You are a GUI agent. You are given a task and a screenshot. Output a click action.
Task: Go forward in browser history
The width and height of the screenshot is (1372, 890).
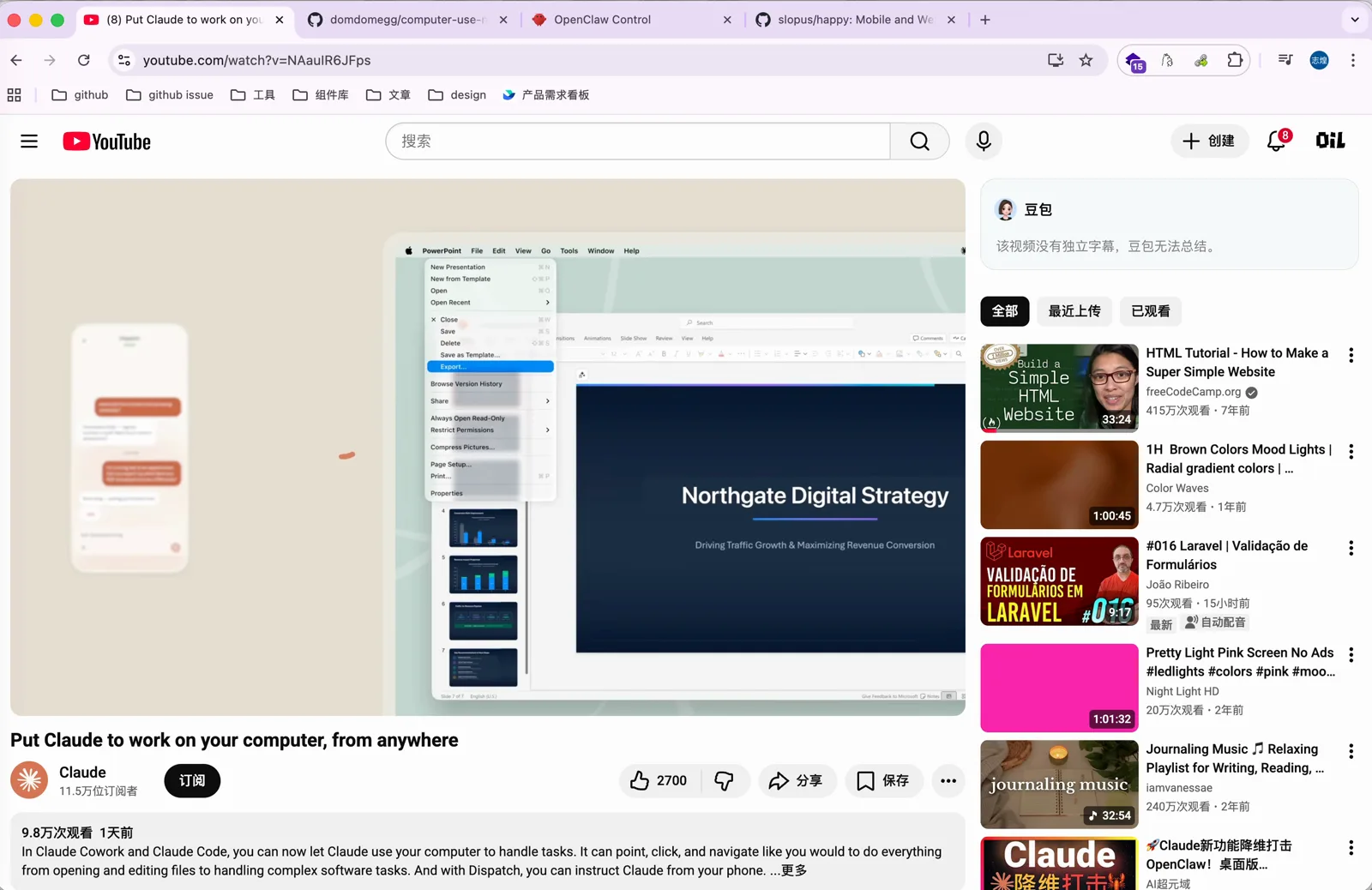tap(50, 60)
